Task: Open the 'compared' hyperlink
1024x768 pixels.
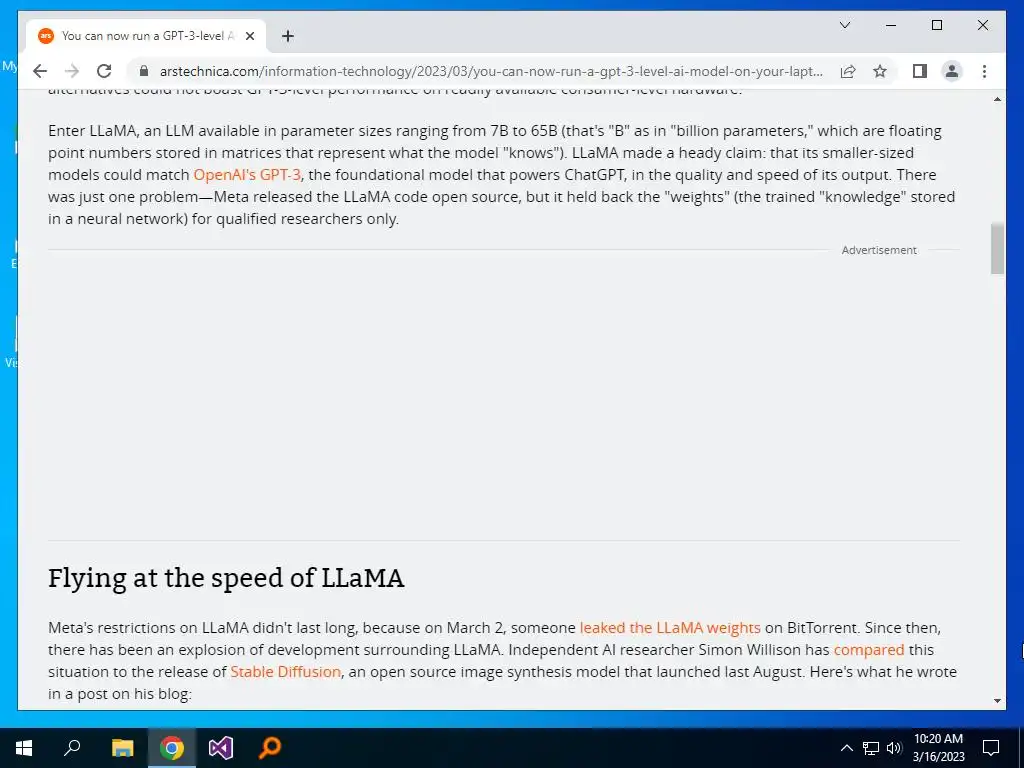Action: pos(869,650)
